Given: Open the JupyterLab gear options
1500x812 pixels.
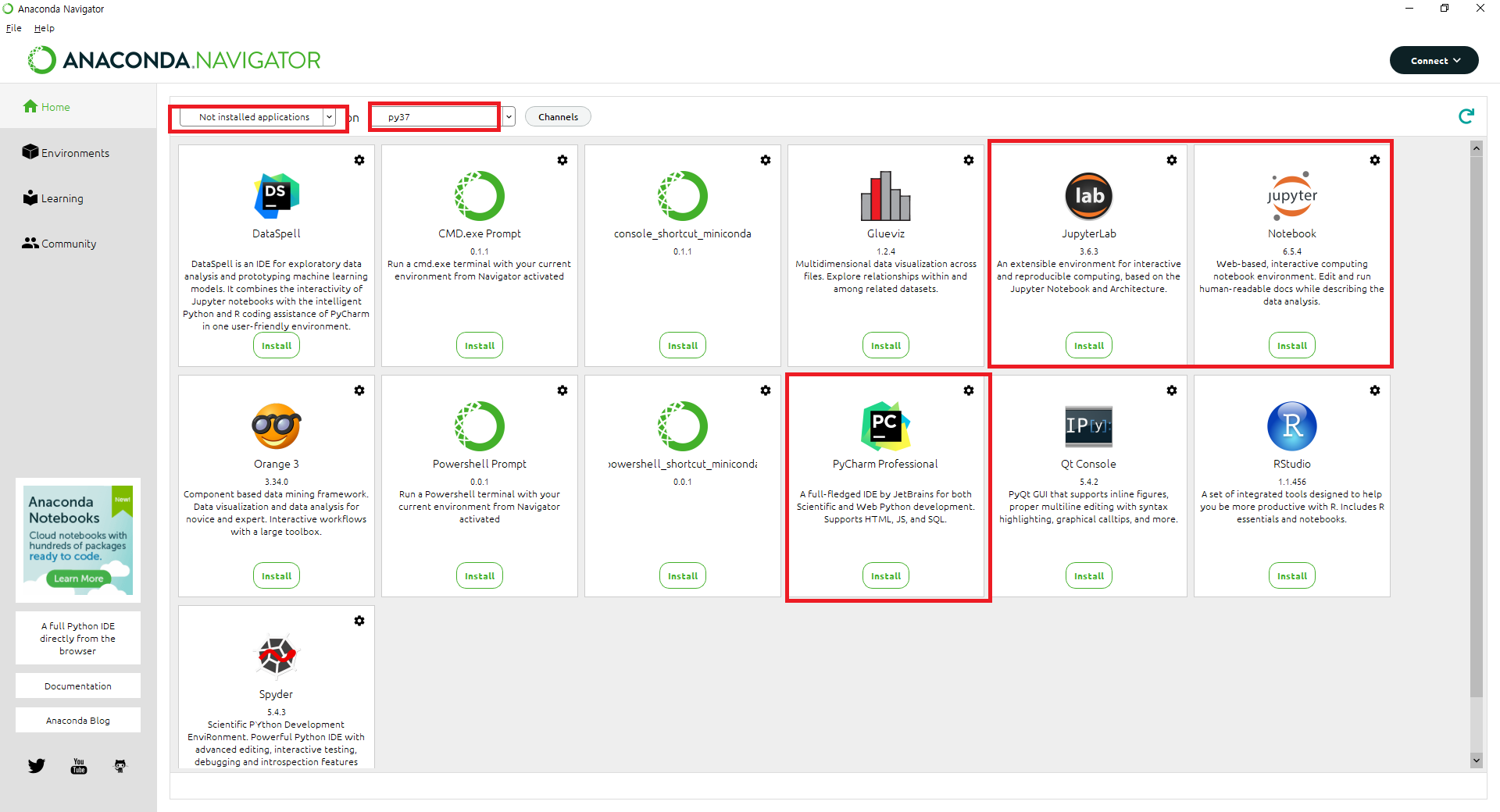Looking at the screenshot, I should pyautogui.click(x=1172, y=160).
